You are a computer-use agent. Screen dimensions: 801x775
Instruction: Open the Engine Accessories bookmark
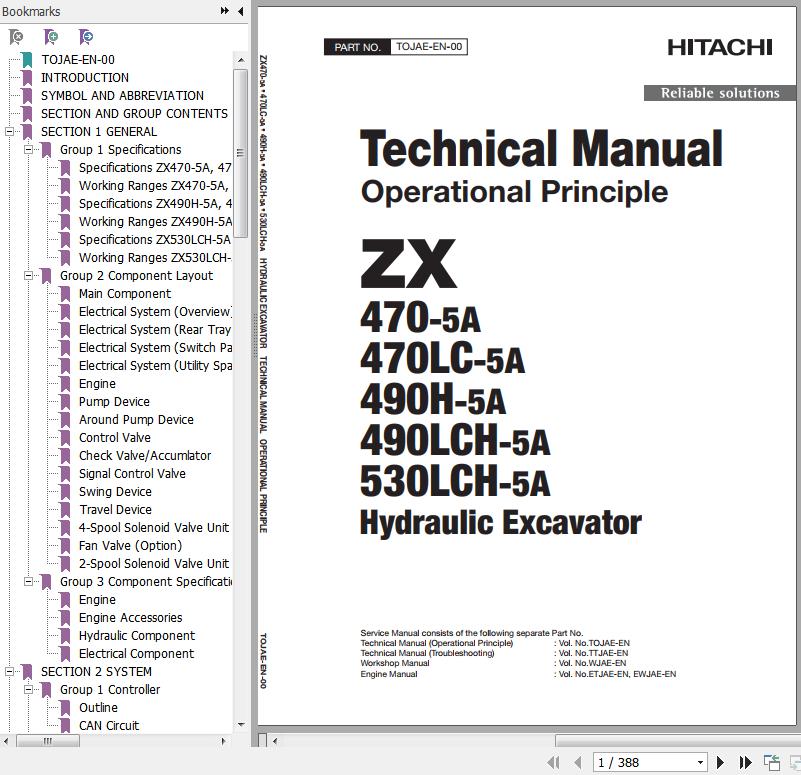130,617
